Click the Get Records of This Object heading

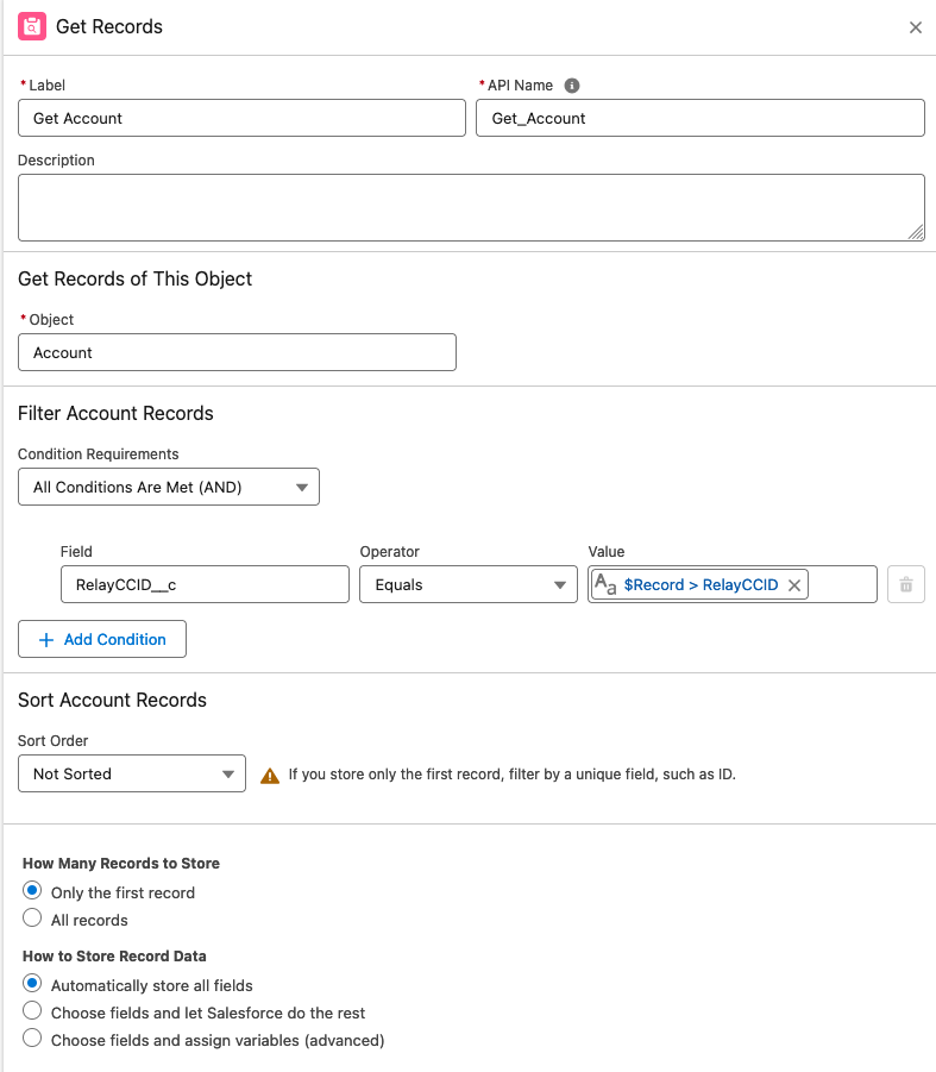[x=135, y=279]
